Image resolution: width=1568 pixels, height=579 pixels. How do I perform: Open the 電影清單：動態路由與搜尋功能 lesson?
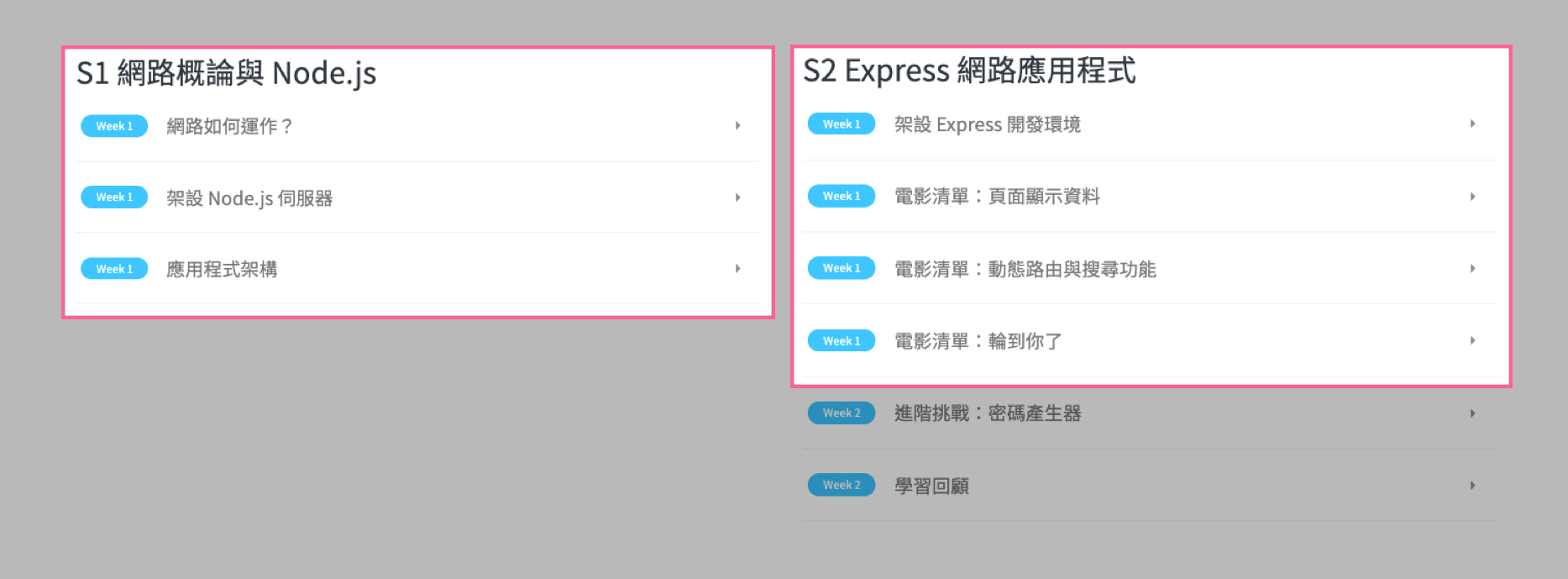pos(1025,269)
